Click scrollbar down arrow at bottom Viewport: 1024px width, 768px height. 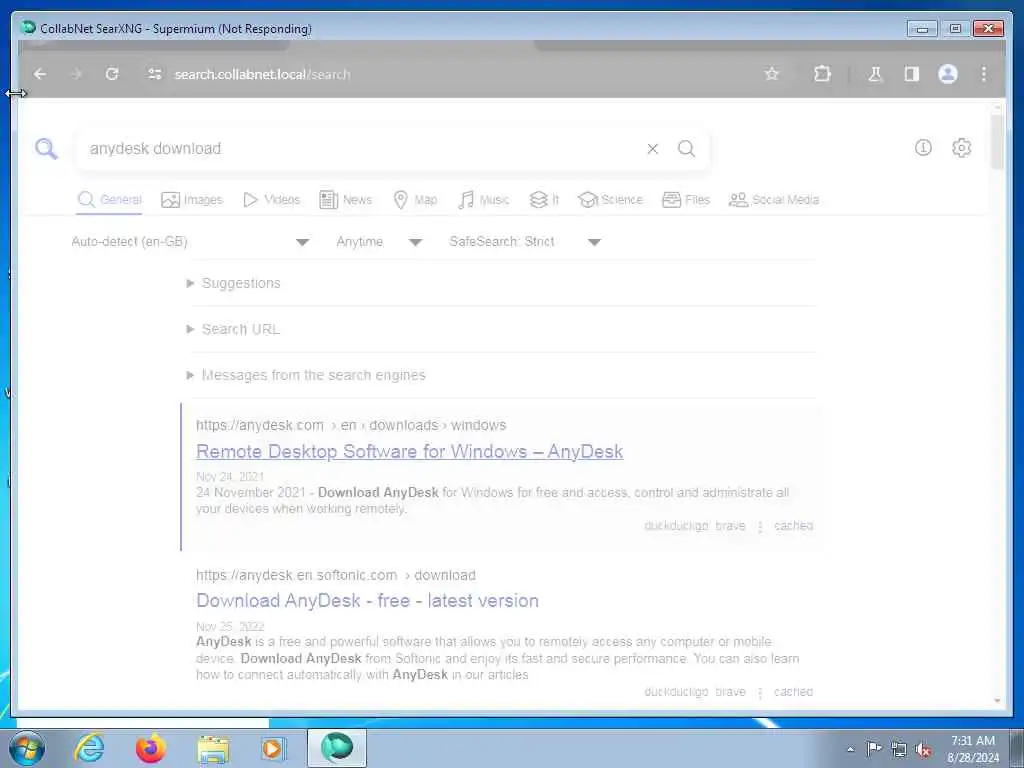997,701
